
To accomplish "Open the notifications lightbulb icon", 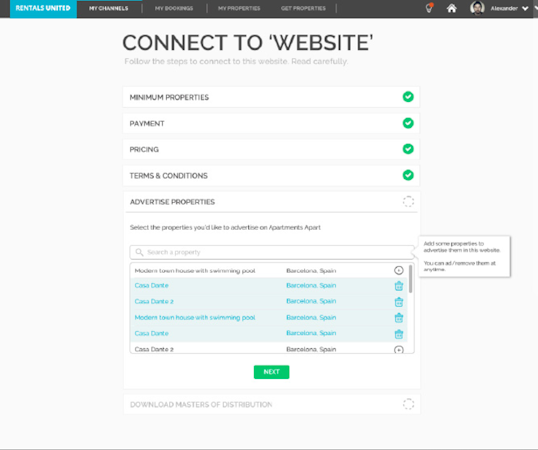I will tap(429, 8).
